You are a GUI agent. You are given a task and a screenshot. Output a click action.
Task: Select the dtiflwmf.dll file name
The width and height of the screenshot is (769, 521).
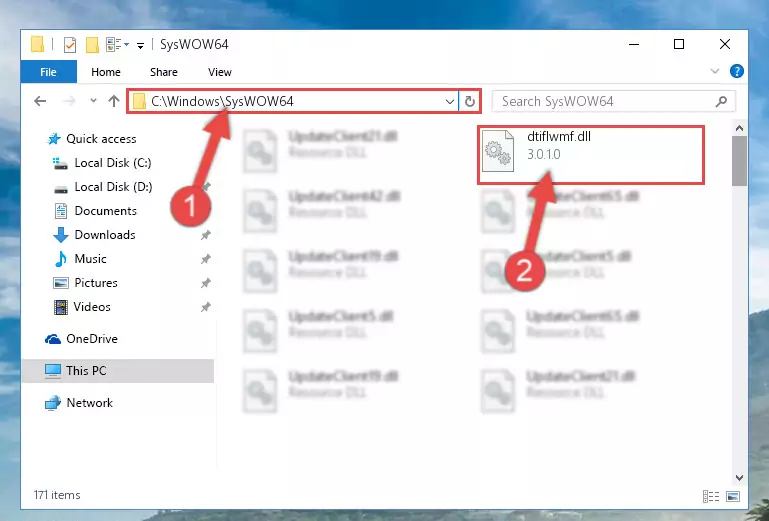click(559, 137)
